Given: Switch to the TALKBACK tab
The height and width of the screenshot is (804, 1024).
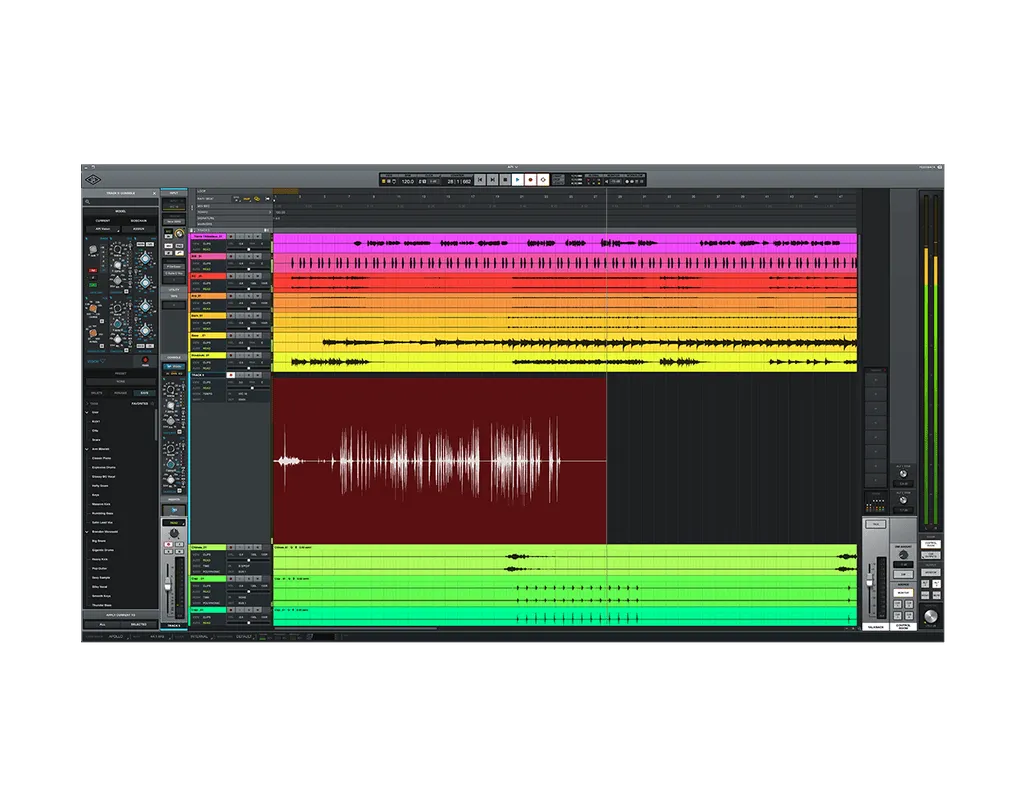Looking at the screenshot, I should (876, 627).
